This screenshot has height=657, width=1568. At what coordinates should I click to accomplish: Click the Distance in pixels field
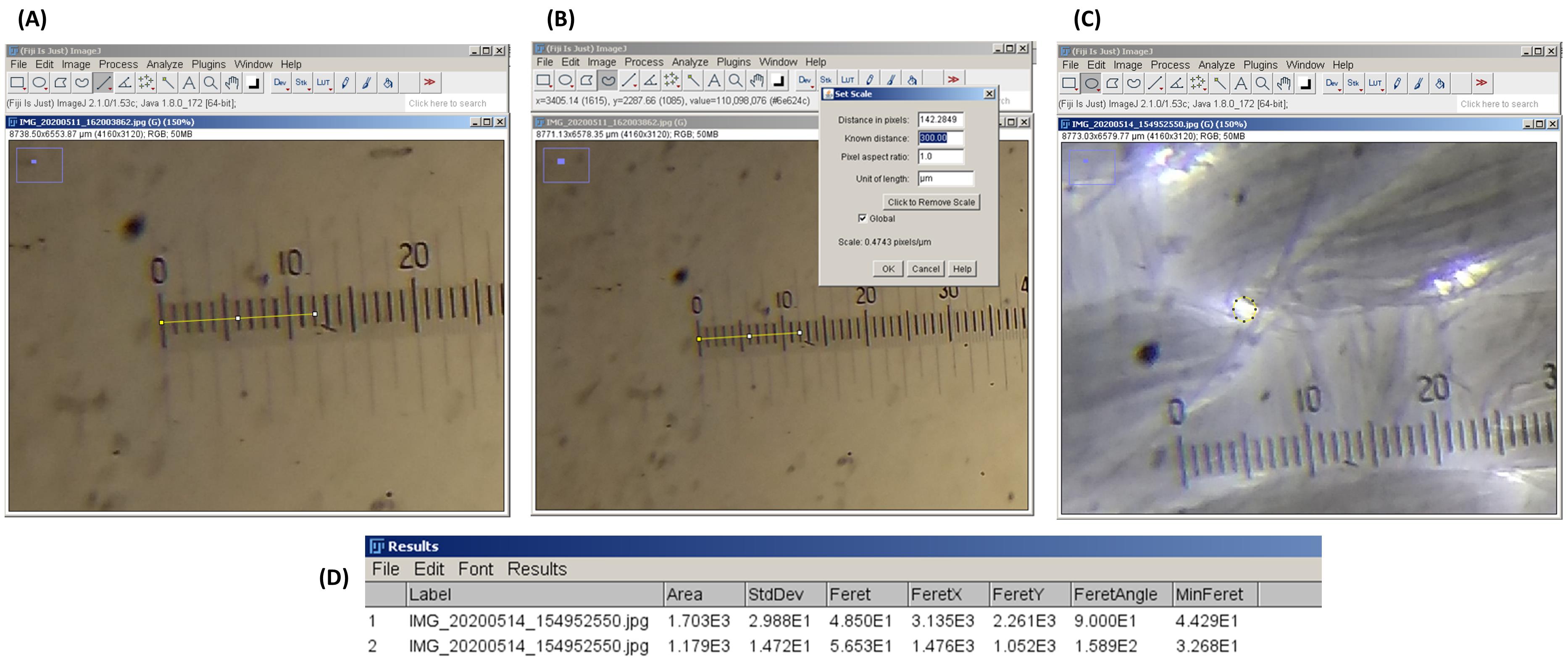coord(940,120)
